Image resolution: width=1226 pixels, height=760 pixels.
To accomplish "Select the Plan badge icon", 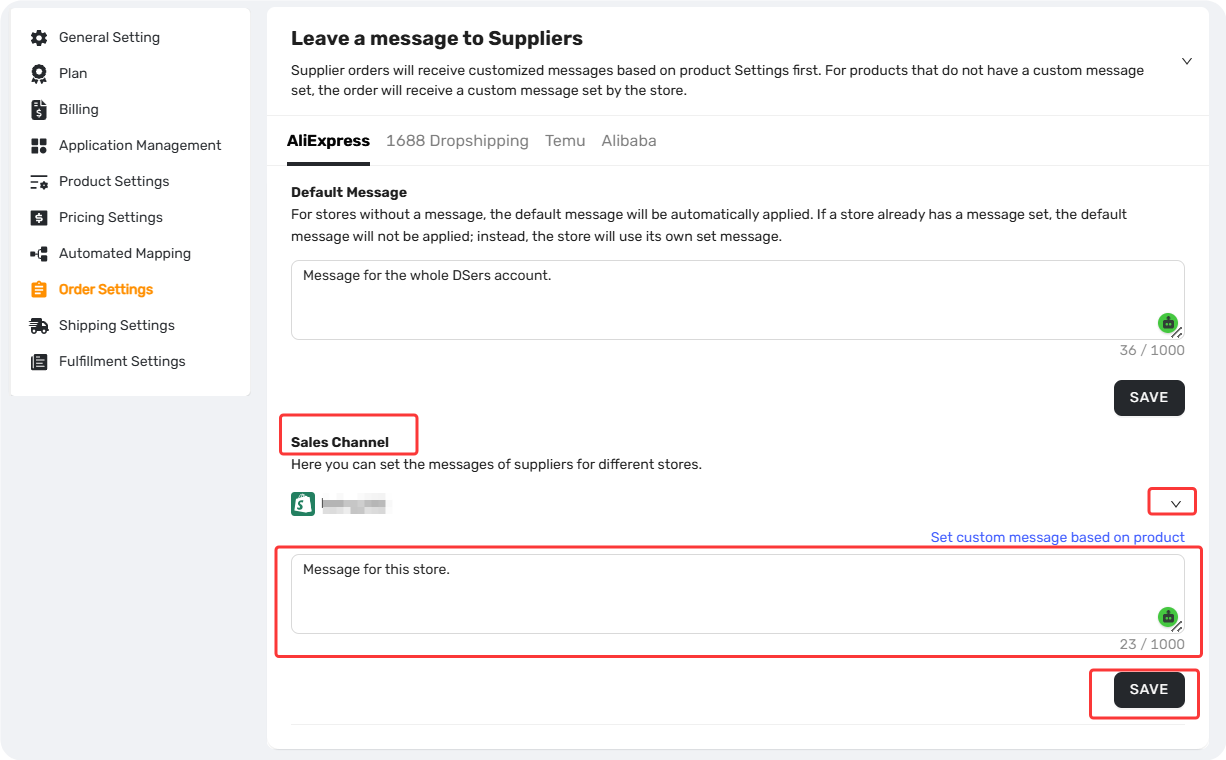I will click(x=39, y=74).
